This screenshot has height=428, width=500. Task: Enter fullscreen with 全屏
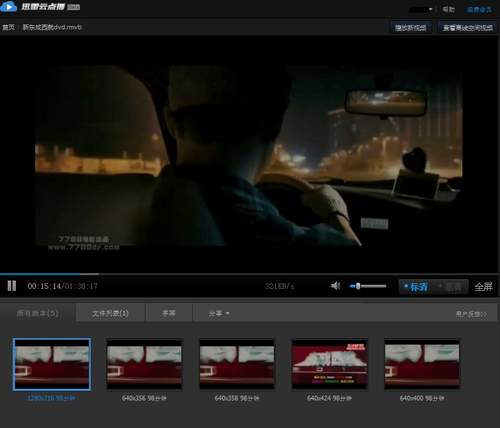pos(483,287)
